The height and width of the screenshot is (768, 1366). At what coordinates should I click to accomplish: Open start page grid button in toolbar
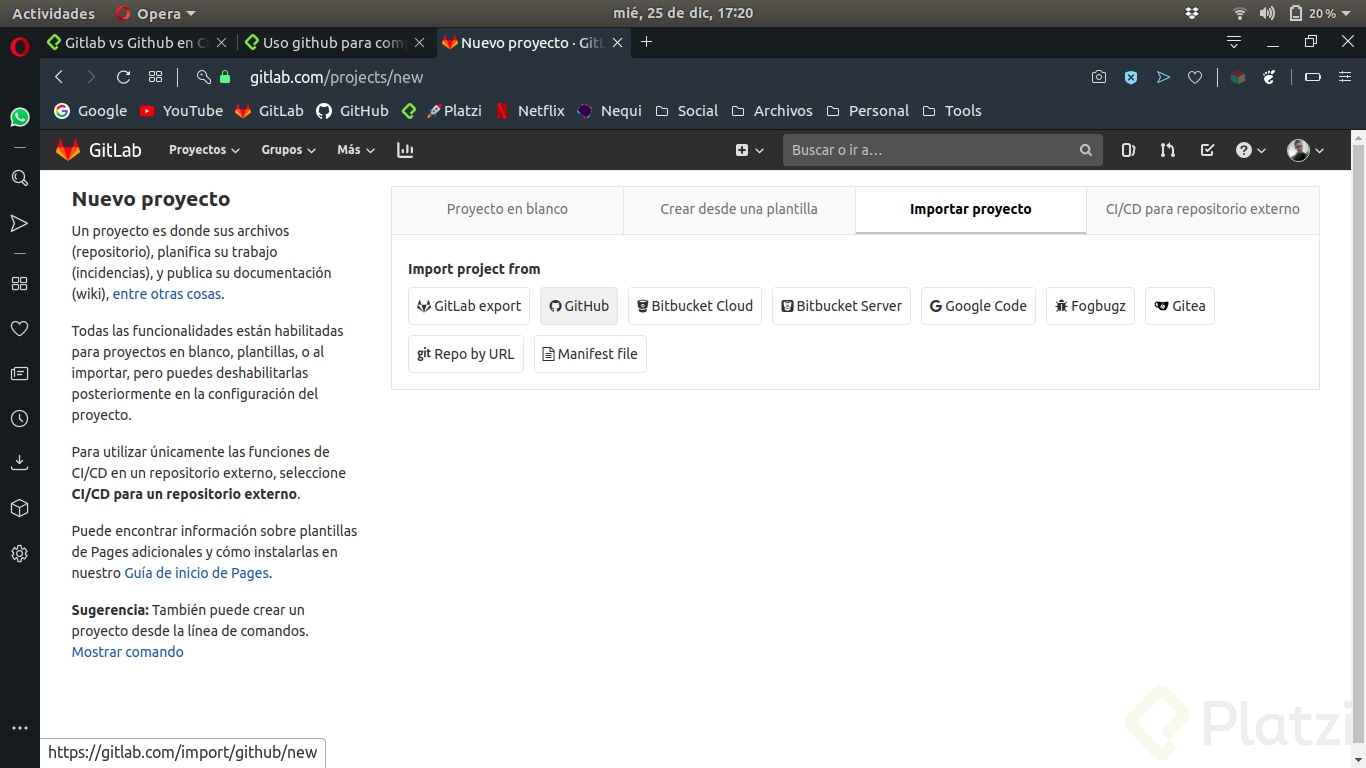(x=155, y=77)
